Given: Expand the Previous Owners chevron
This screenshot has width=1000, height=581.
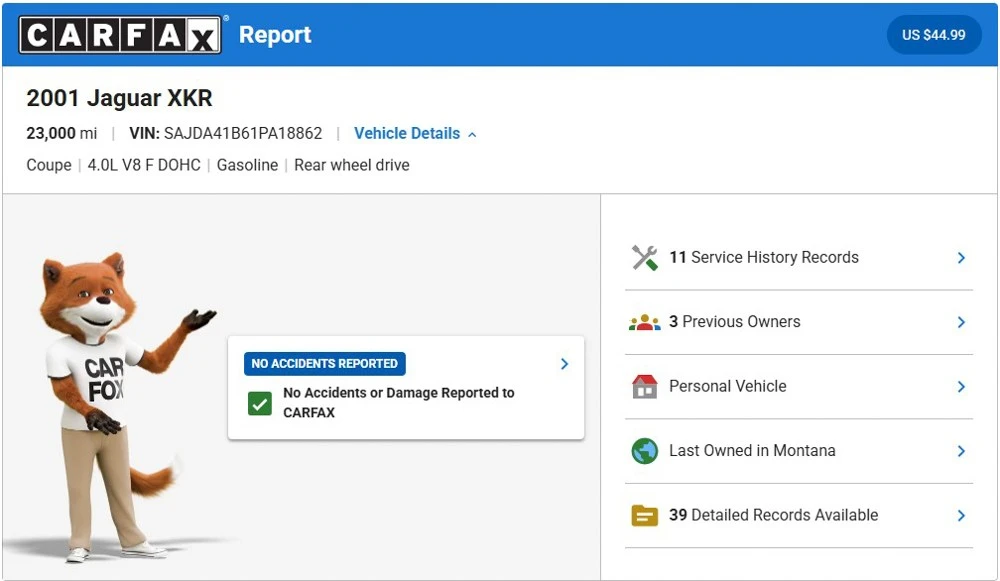Looking at the screenshot, I should [961, 322].
